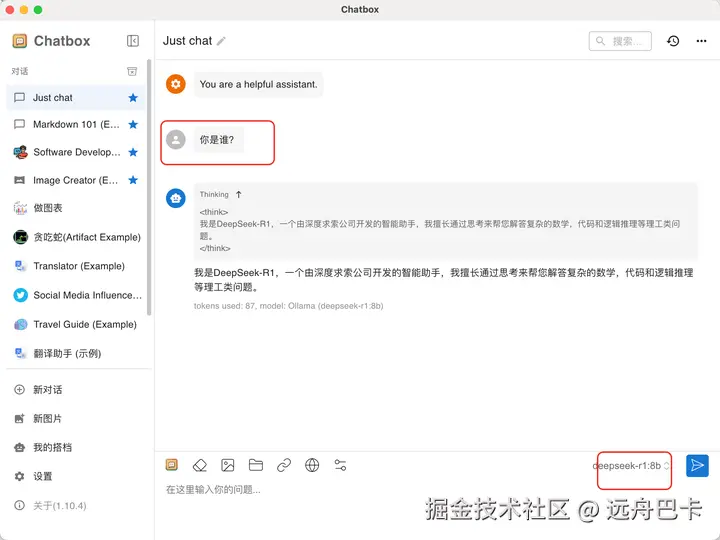Viewport: 720px width, 540px height.
Task: Open Social Media Influencer conversation
Action: [76, 295]
